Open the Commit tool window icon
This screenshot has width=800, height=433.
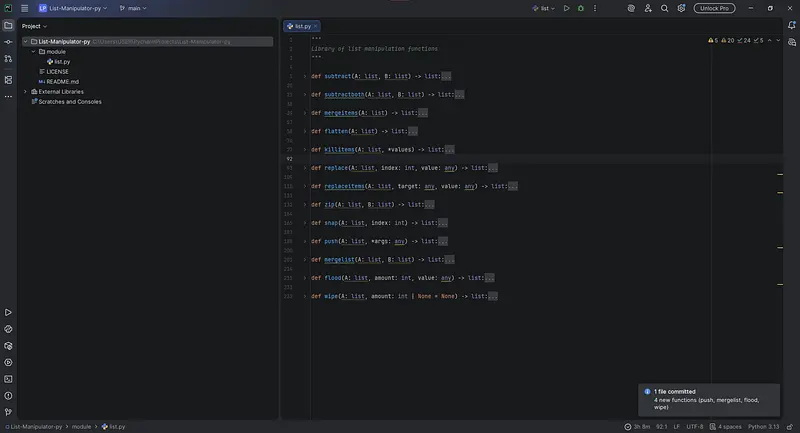tap(8, 42)
